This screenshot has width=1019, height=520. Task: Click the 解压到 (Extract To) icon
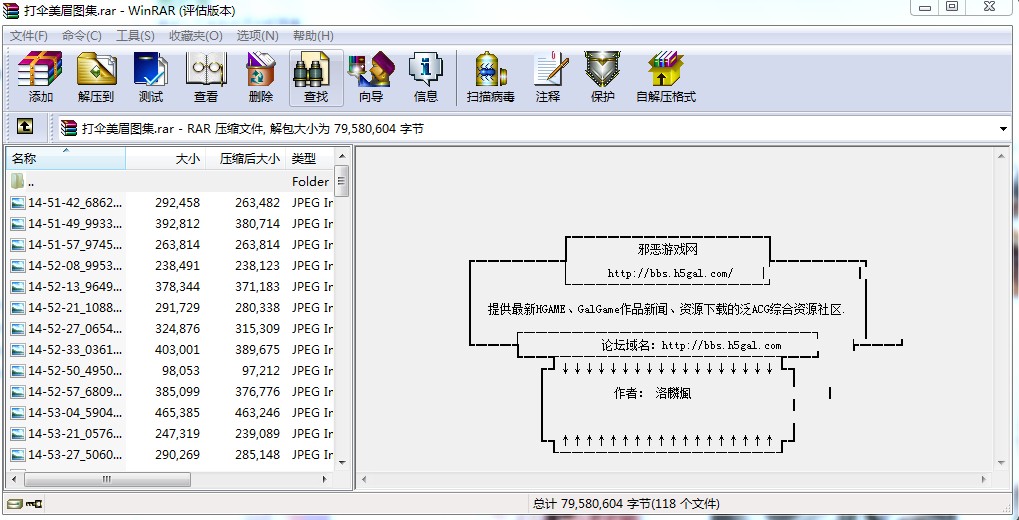coord(96,78)
